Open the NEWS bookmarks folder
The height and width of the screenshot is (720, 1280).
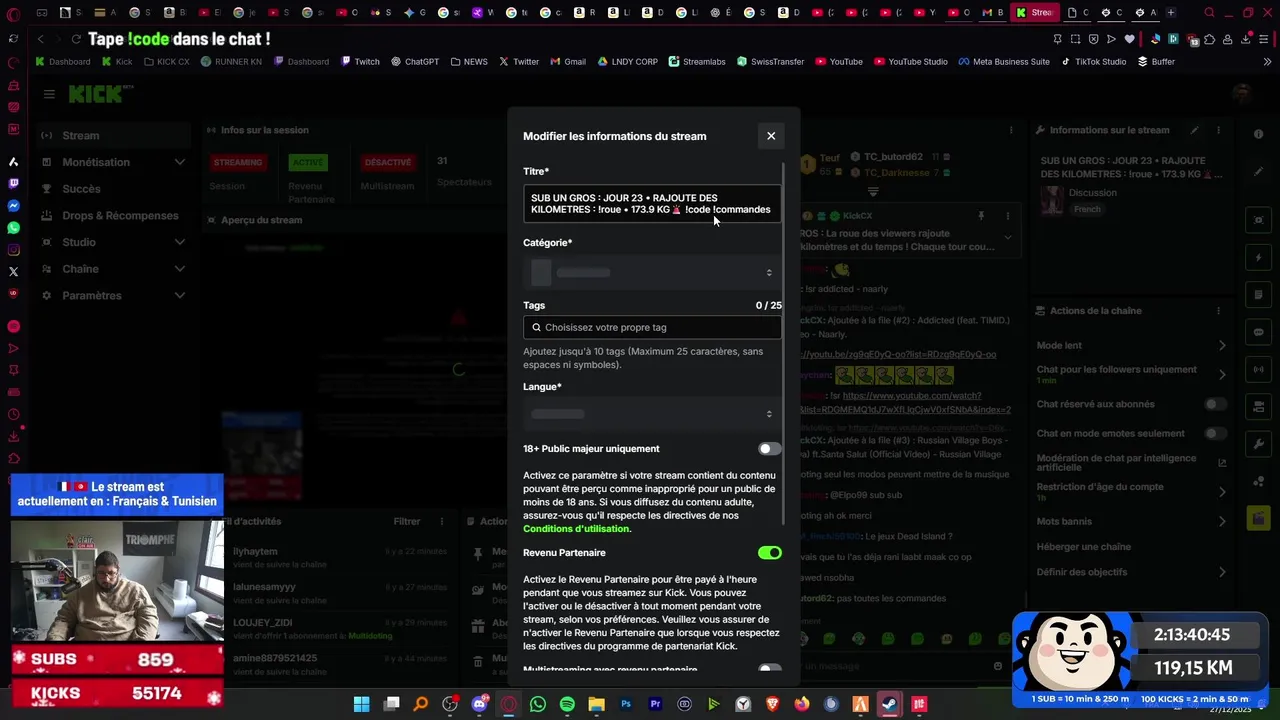[469, 62]
